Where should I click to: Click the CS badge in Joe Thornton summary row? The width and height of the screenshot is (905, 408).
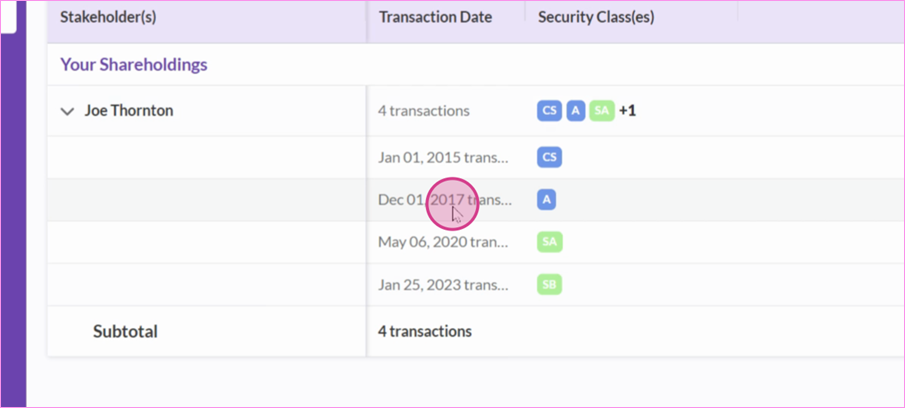tap(549, 111)
